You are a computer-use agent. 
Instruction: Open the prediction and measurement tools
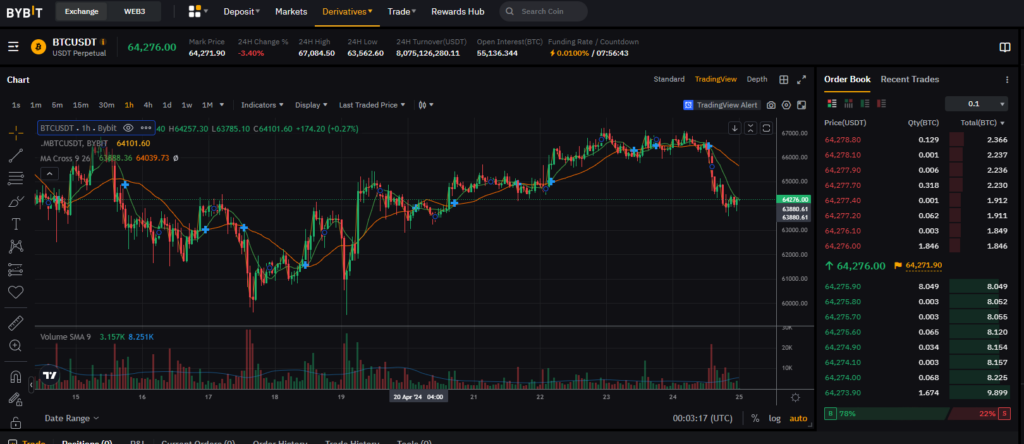click(x=16, y=269)
